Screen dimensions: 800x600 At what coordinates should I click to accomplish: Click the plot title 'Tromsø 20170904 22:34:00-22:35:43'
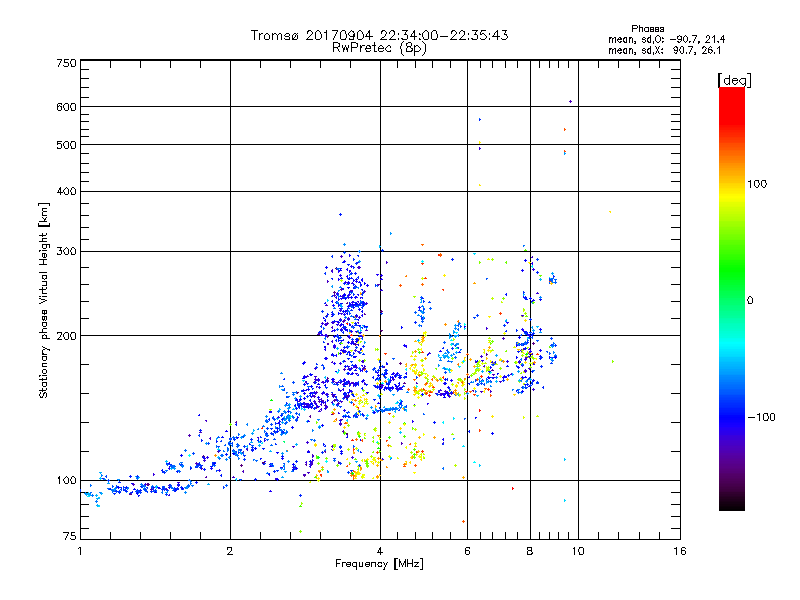379,35
